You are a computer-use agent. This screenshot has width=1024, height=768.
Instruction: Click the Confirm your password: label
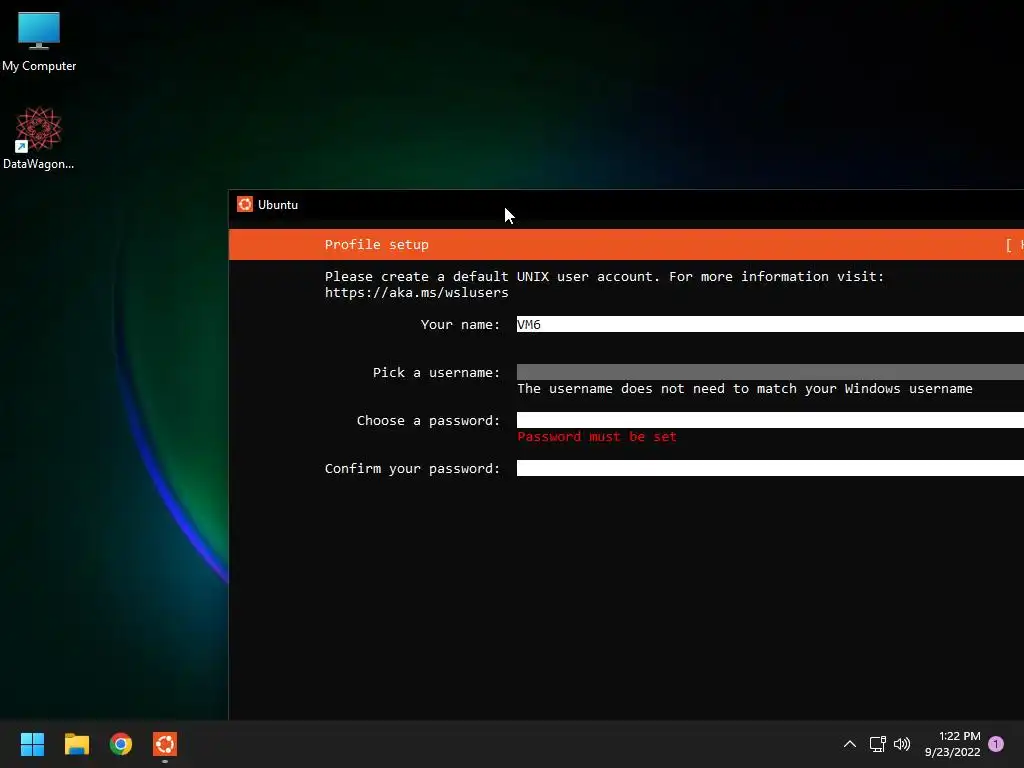point(412,468)
